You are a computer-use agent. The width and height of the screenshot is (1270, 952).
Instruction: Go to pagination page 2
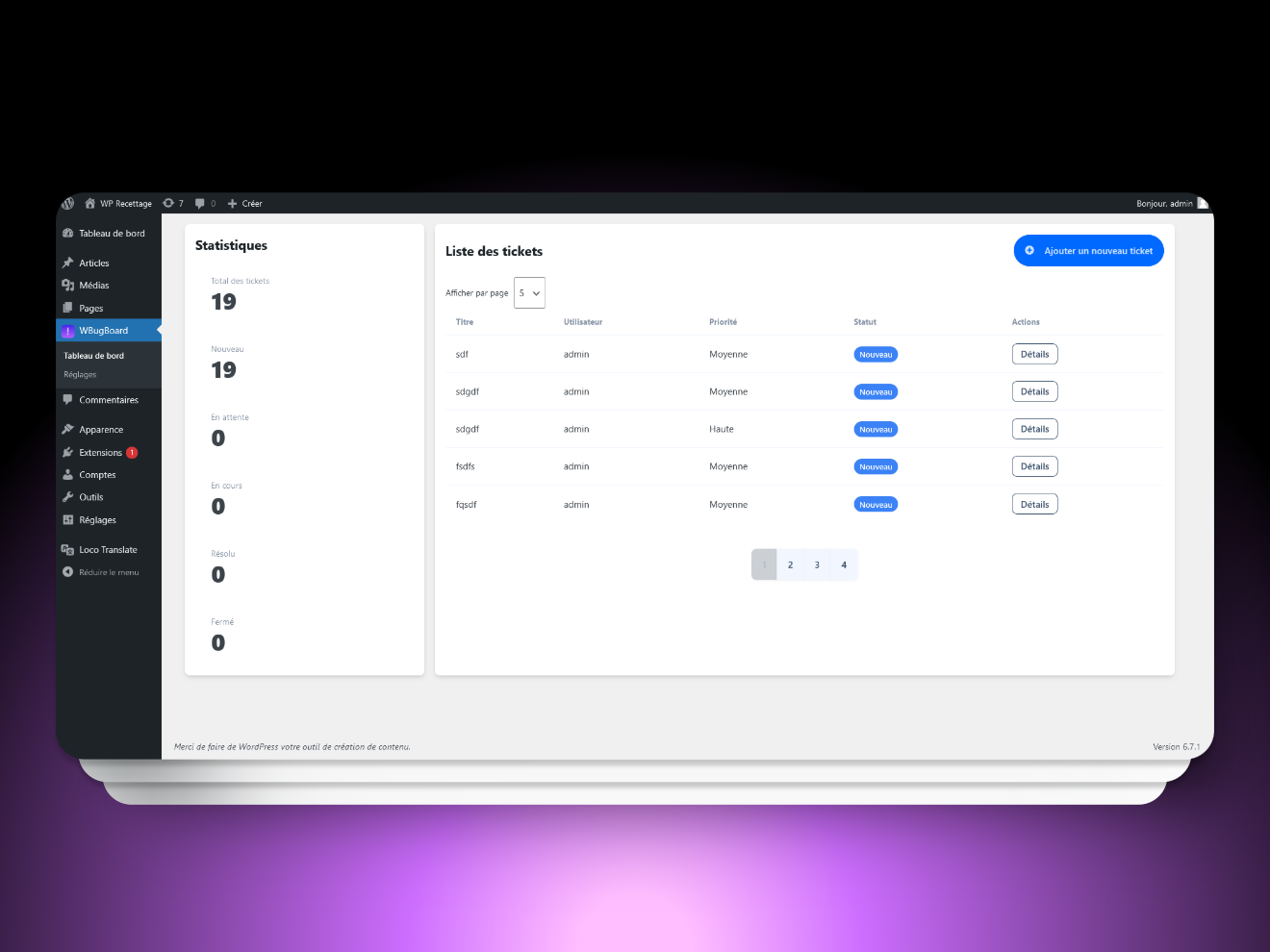[x=791, y=565]
